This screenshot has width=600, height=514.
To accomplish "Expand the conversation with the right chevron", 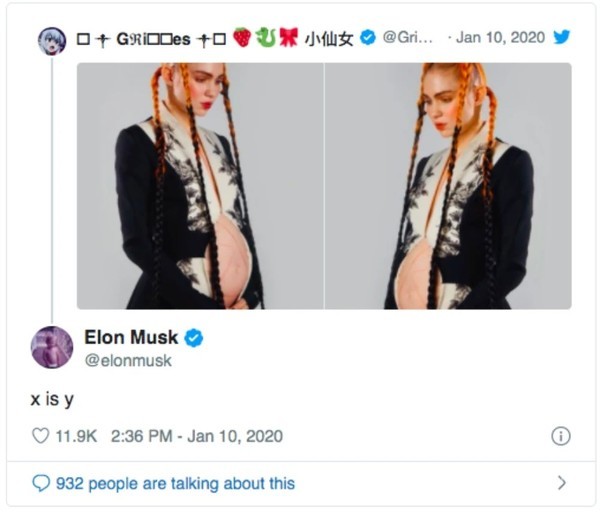I will pyautogui.click(x=561, y=483).
